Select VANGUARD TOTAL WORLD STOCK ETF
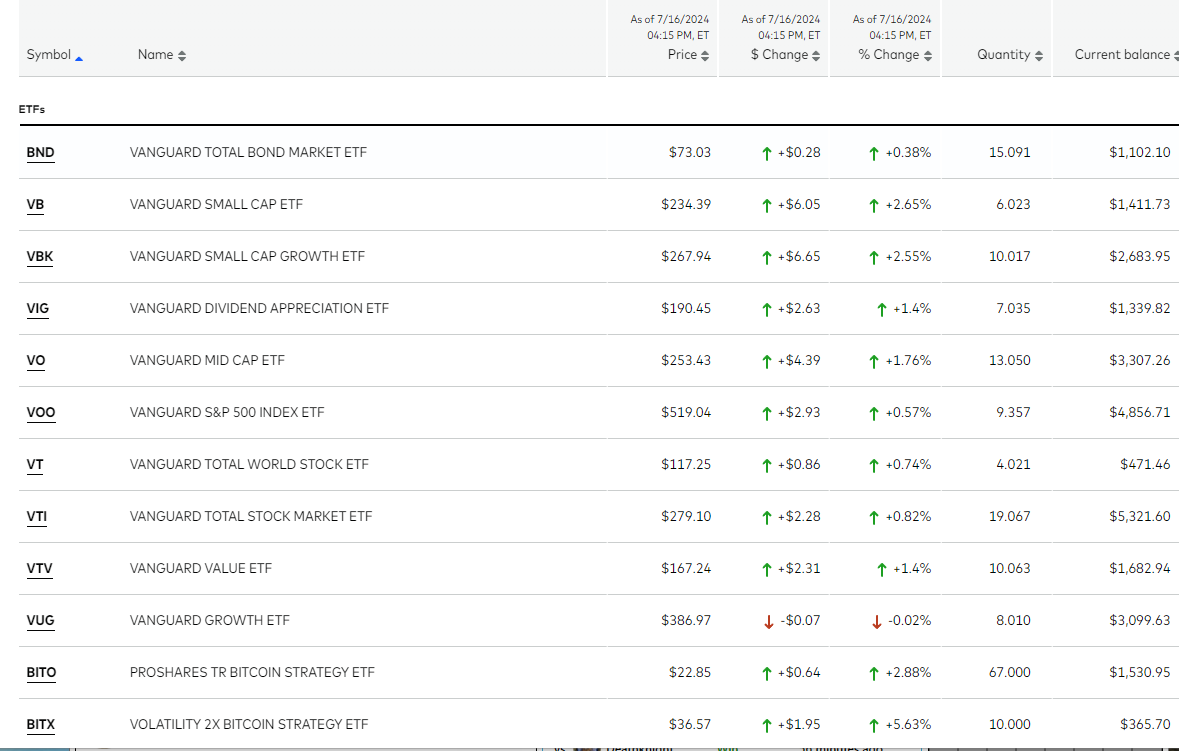1179x751 pixels. pyautogui.click(x=249, y=464)
